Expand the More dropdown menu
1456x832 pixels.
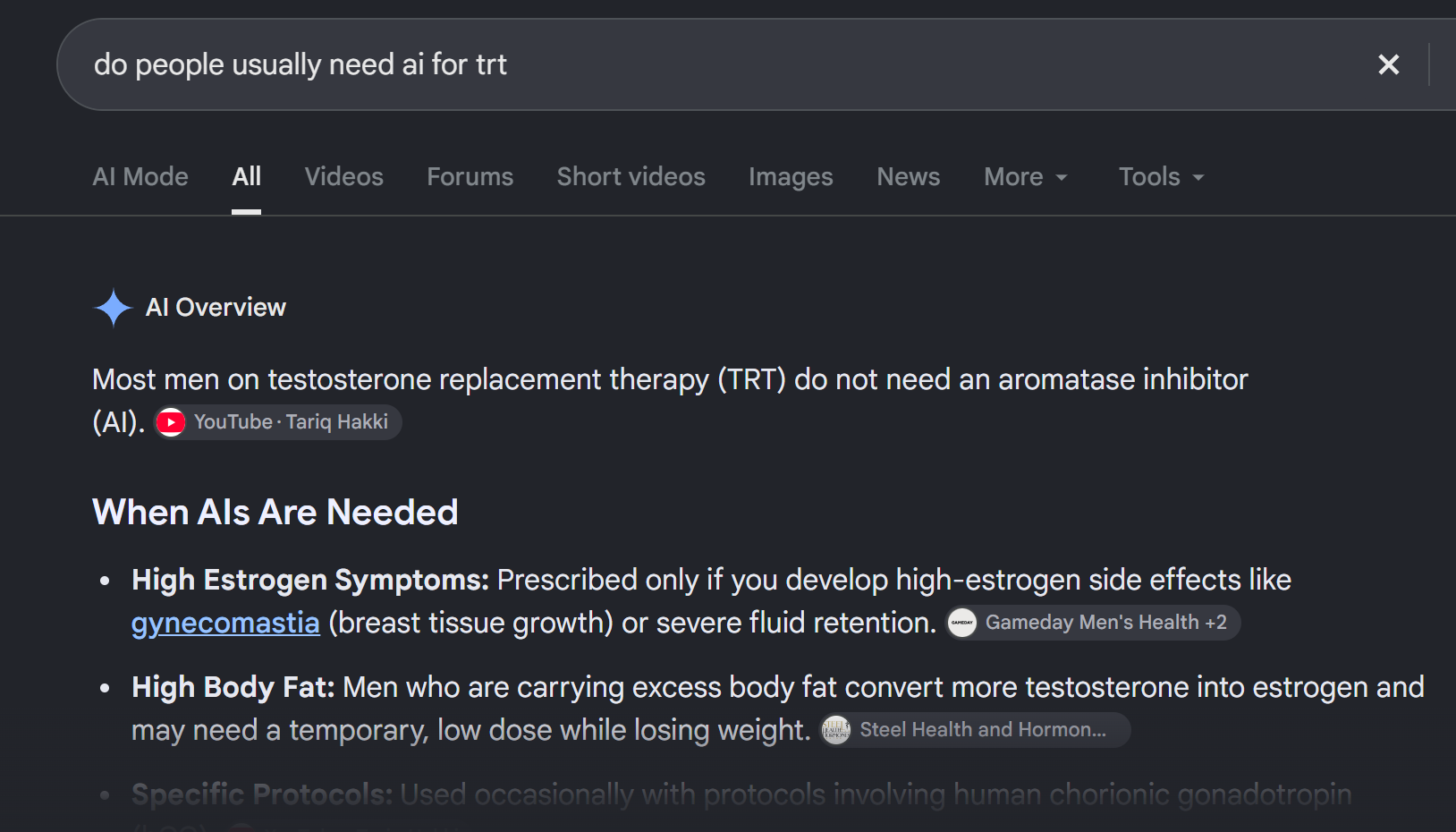[1026, 177]
